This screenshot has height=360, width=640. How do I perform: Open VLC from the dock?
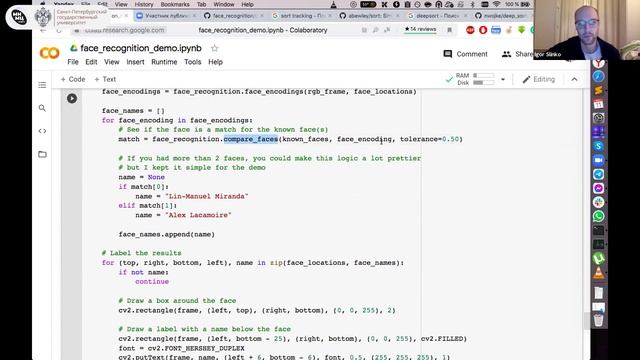click(x=598, y=272)
